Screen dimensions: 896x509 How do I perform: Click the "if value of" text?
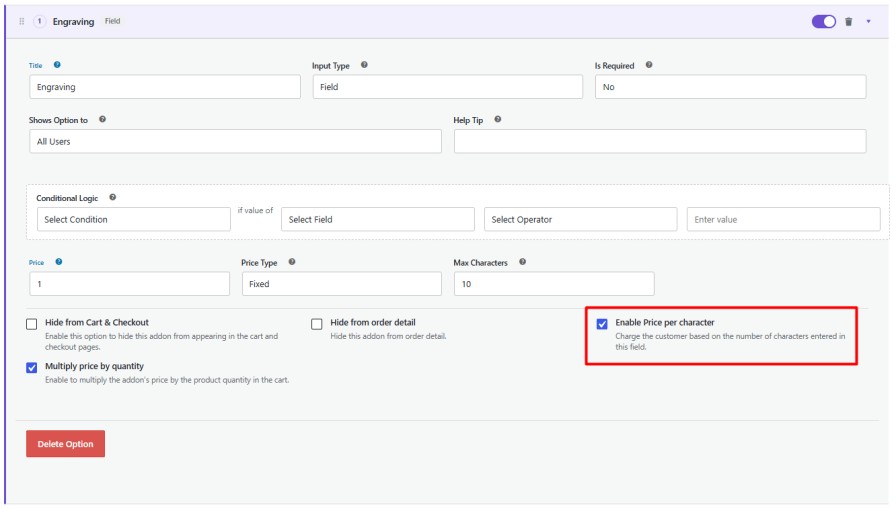point(255,210)
